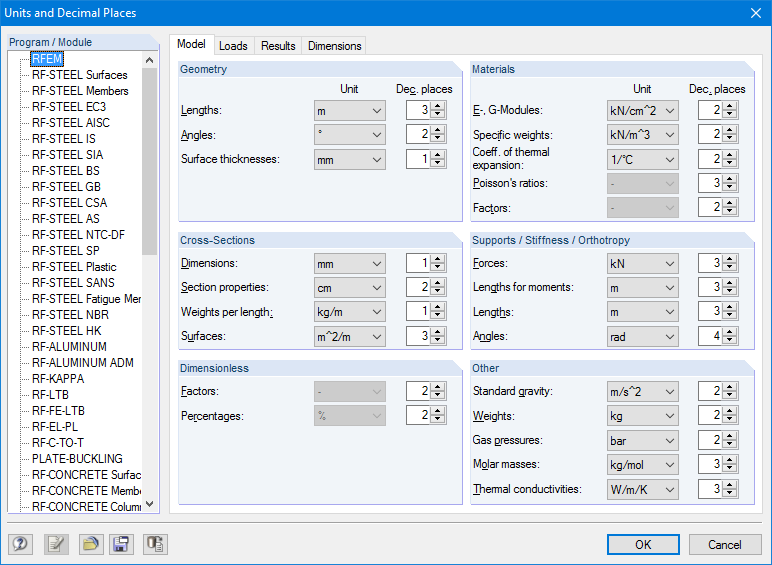Screen dimensions: 772x565
Task: Increase Lengths decimal places in Geometry
Action: [x=438, y=106]
